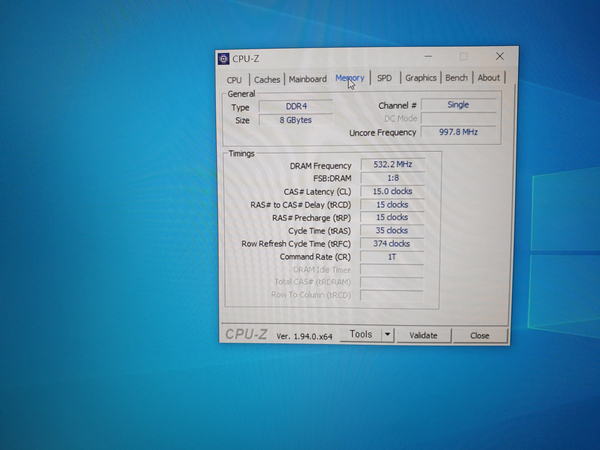
Task: Click the CPU-Z app icon in title bar
Action: 224,59
